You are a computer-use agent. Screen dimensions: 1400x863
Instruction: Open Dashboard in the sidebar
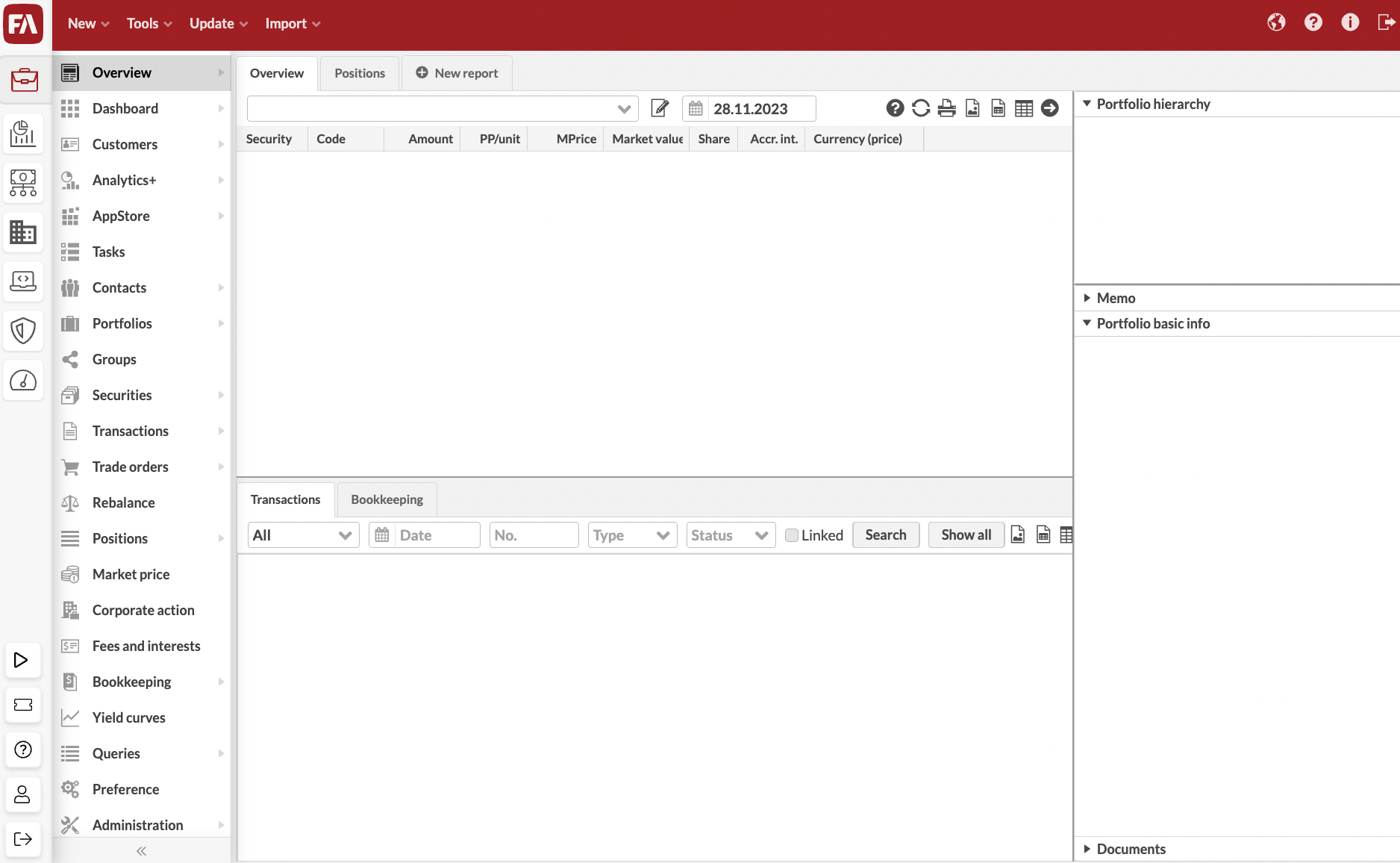point(142,108)
